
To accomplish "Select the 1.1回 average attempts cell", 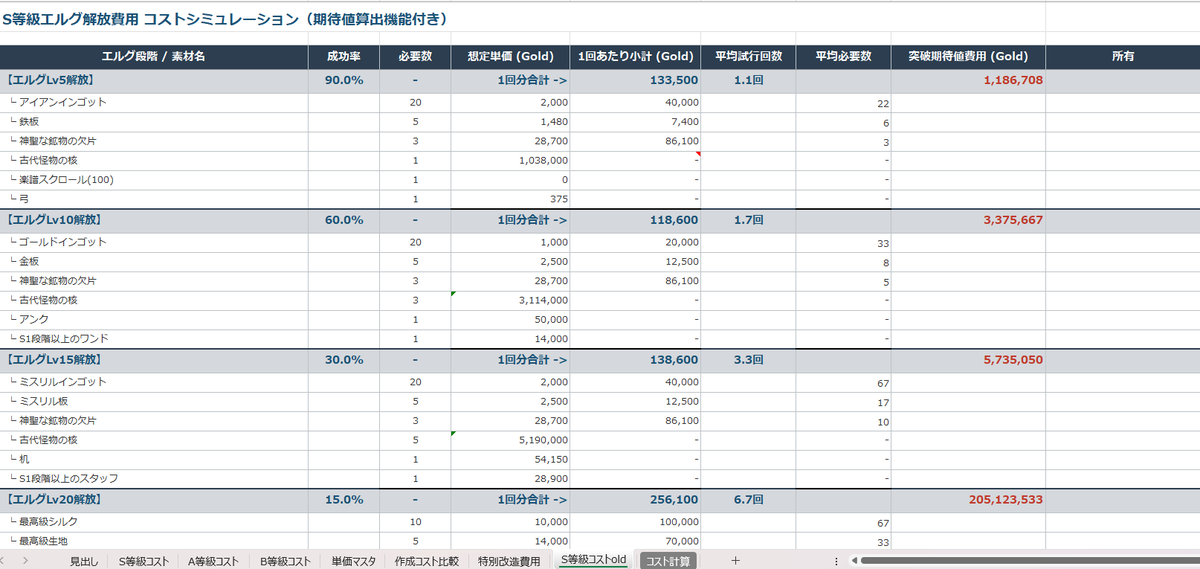I will (x=748, y=80).
